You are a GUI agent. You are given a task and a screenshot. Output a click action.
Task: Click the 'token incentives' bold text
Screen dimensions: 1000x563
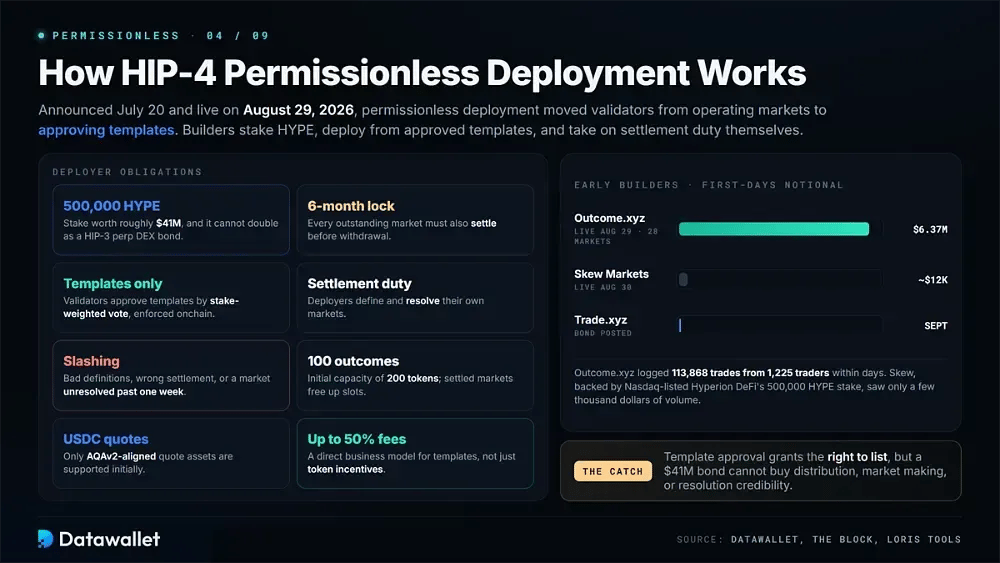click(x=345, y=470)
